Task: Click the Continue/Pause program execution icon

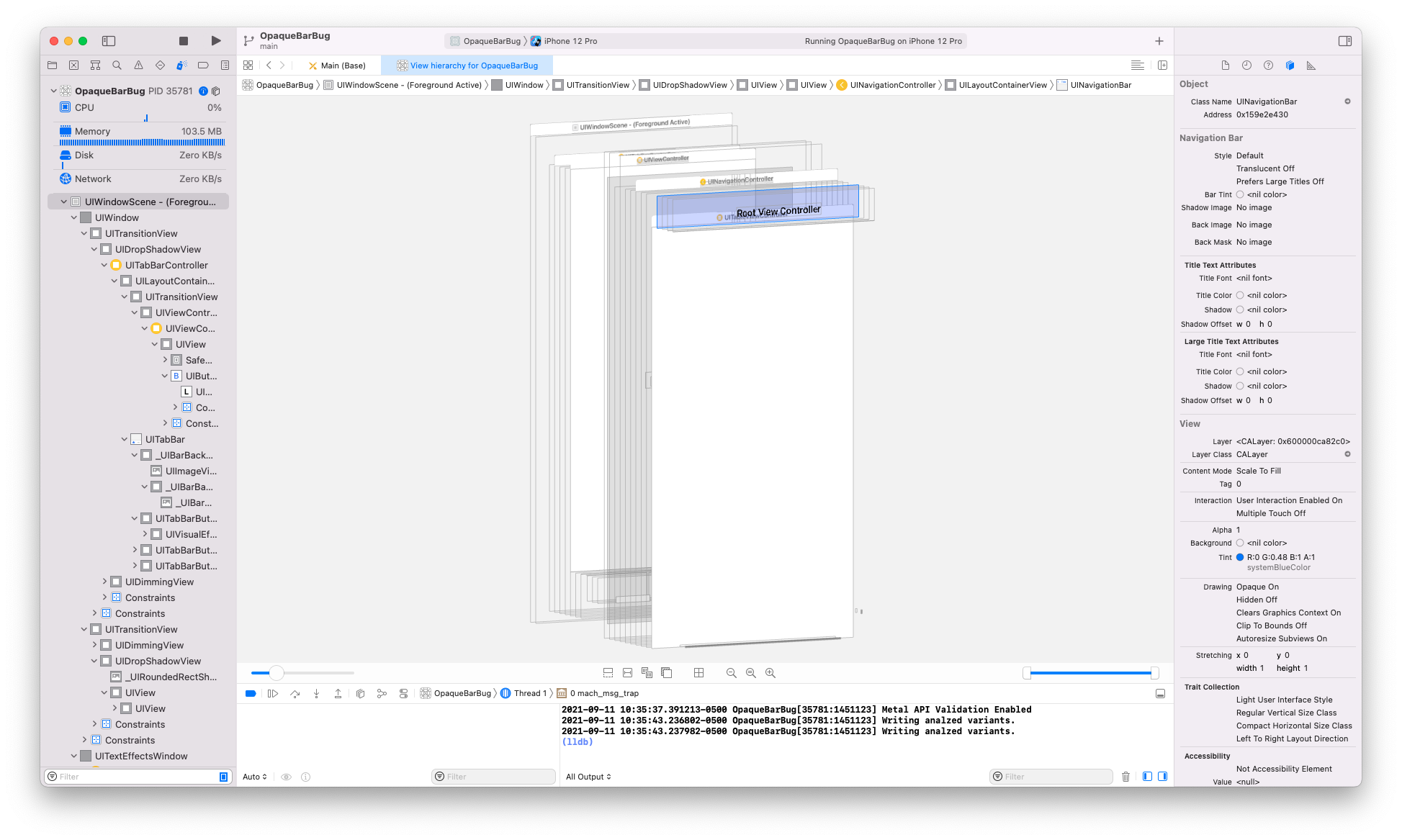Action: tap(273, 693)
